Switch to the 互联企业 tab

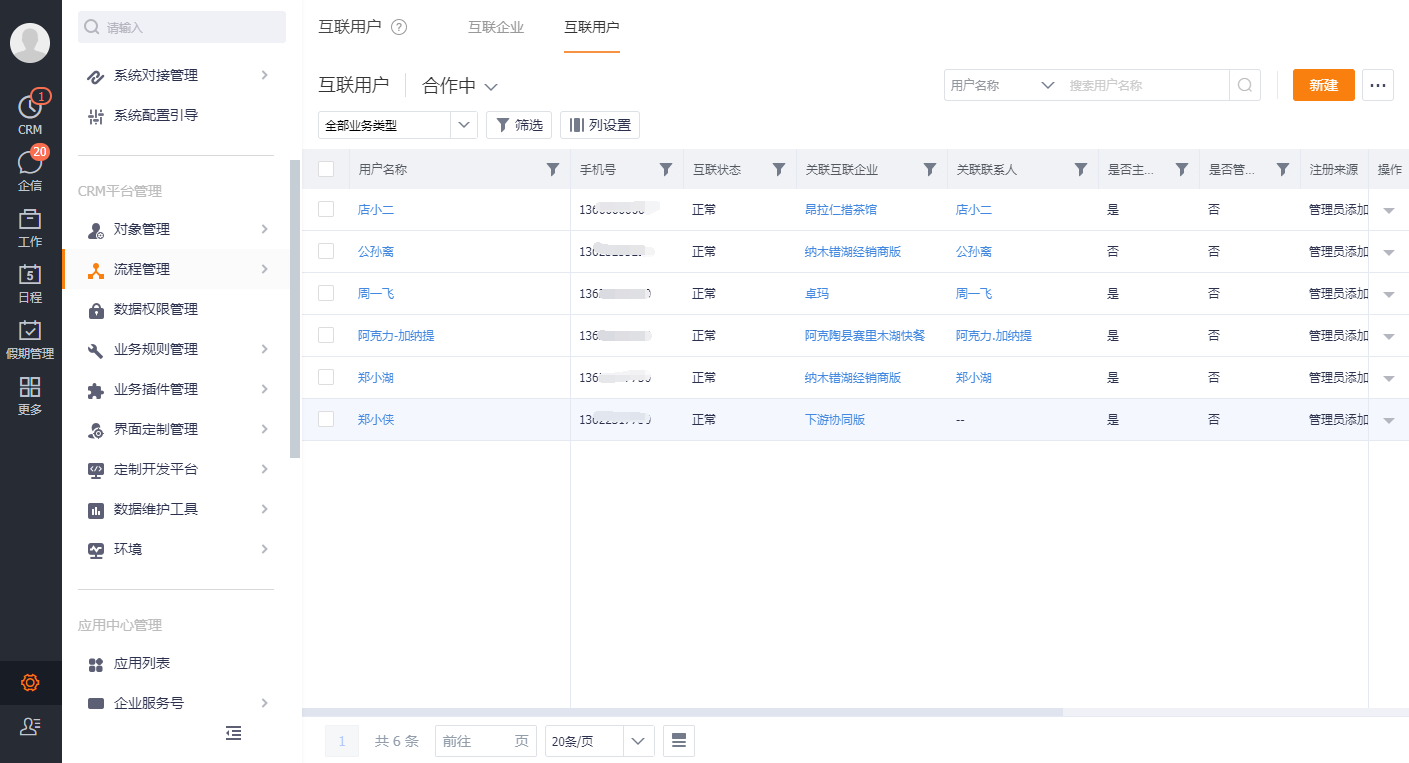point(496,27)
